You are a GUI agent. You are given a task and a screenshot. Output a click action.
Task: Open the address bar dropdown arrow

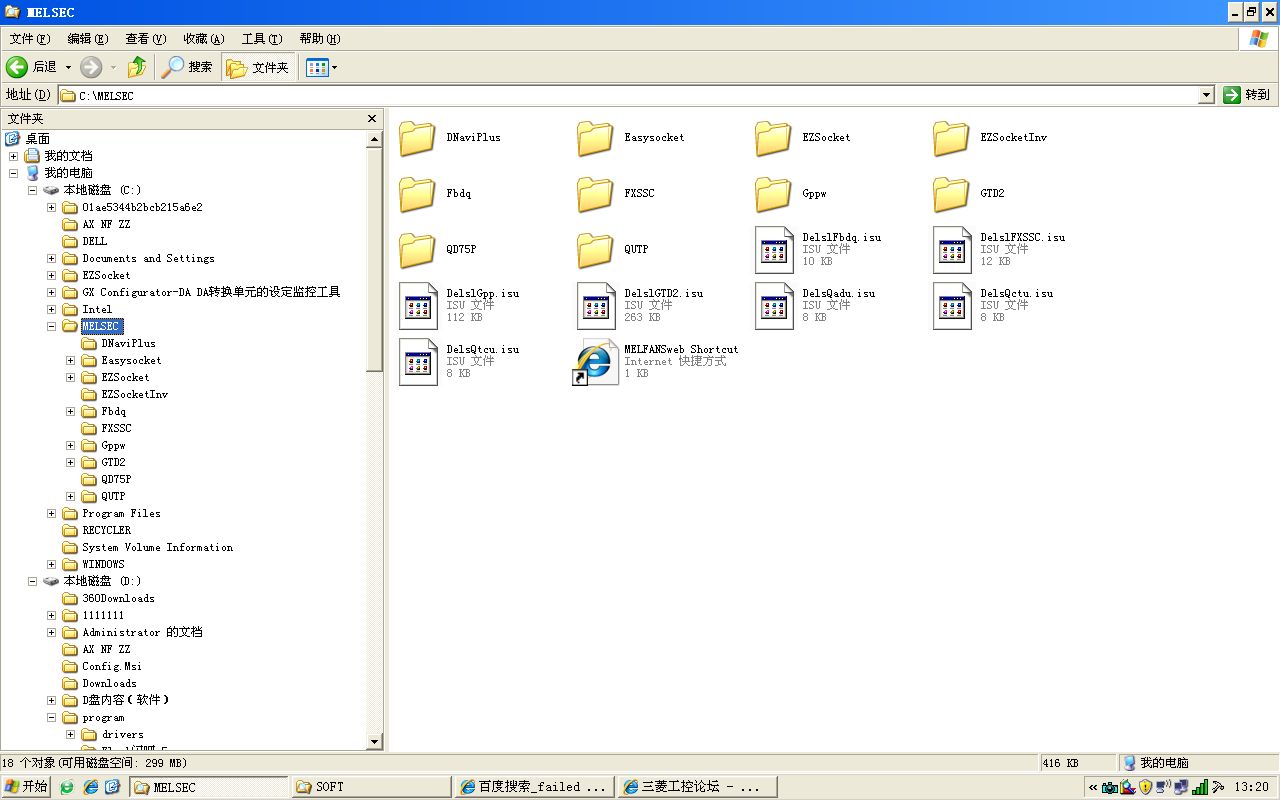pos(1206,95)
